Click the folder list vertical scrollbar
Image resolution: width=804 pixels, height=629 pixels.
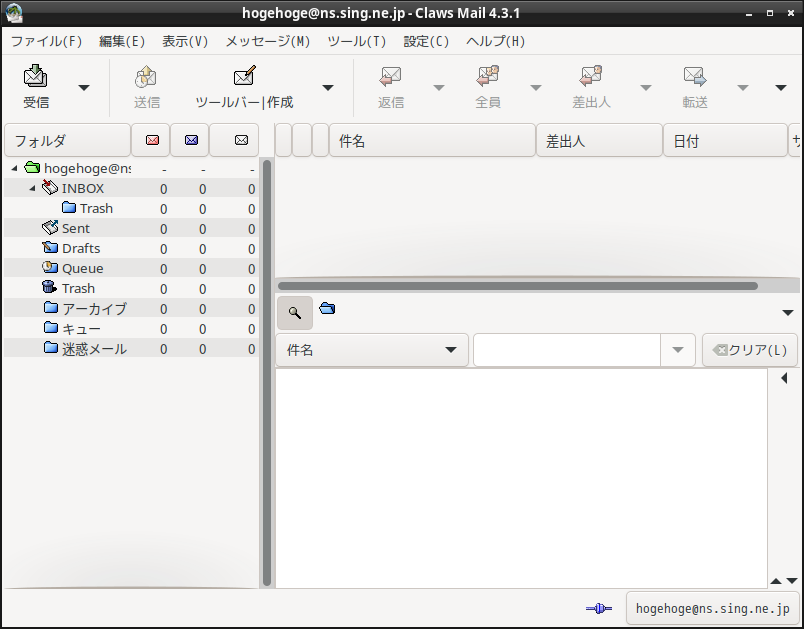(267, 373)
